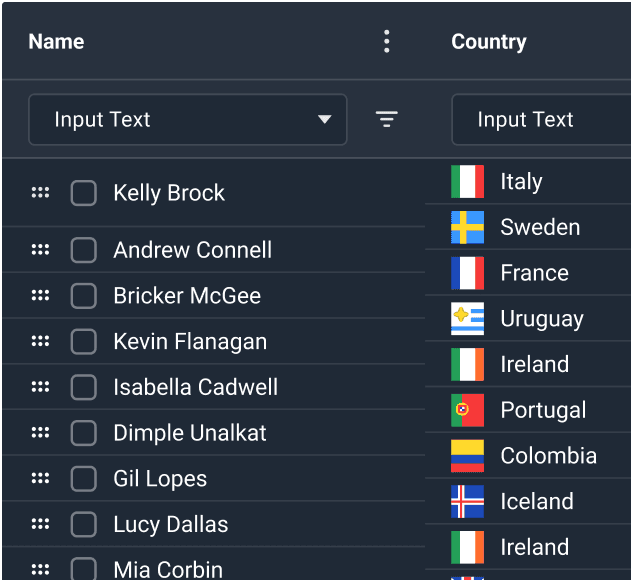631x580 pixels.
Task: Click the Iceland flag icon
Action: pyautogui.click(x=467, y=502)
